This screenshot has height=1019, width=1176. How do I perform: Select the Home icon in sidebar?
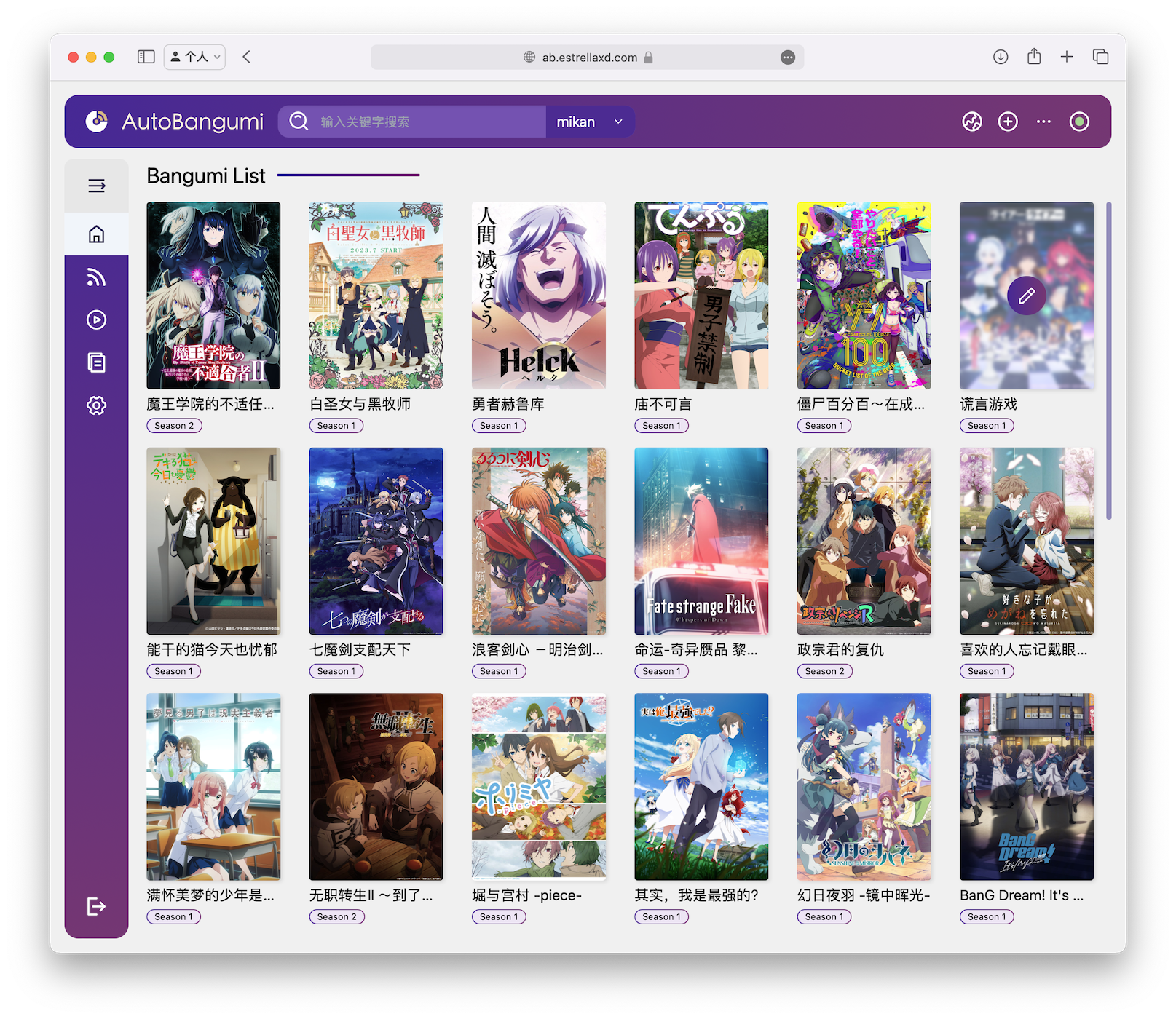tap(96, 234)
